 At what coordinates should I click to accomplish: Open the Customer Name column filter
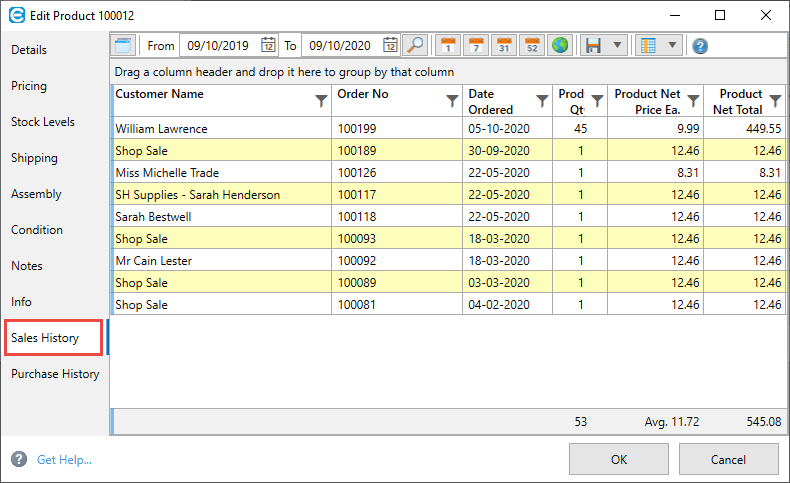tap(321, 101)
